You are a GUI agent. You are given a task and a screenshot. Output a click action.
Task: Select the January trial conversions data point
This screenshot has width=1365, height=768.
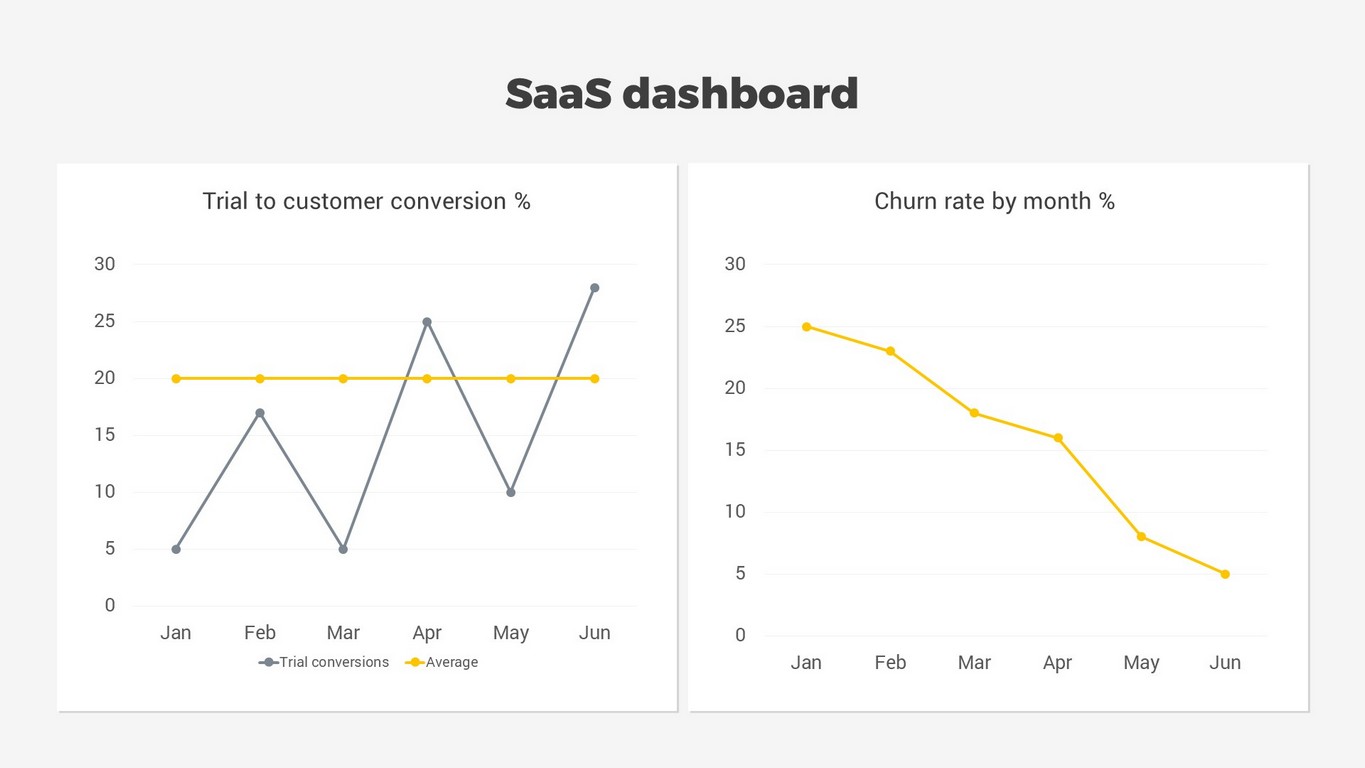[x=176, y=549]
